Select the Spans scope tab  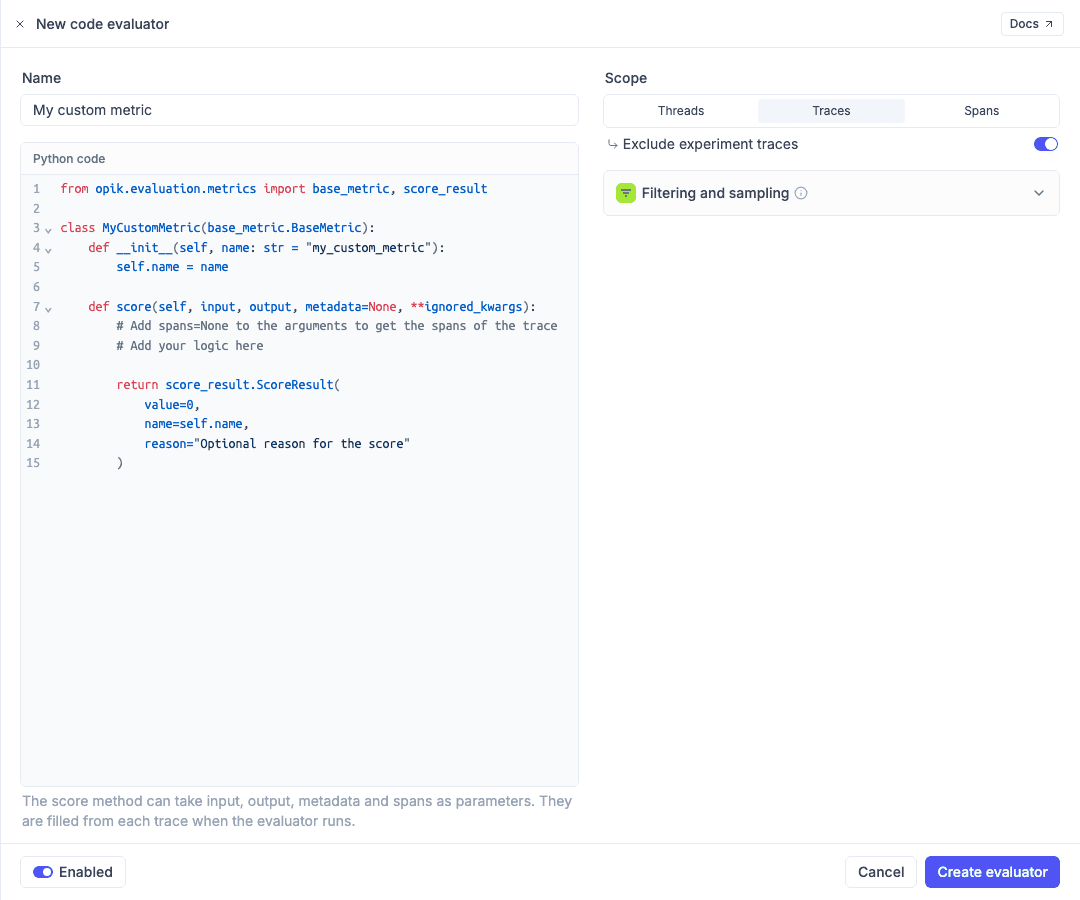[x=981, y=111]
